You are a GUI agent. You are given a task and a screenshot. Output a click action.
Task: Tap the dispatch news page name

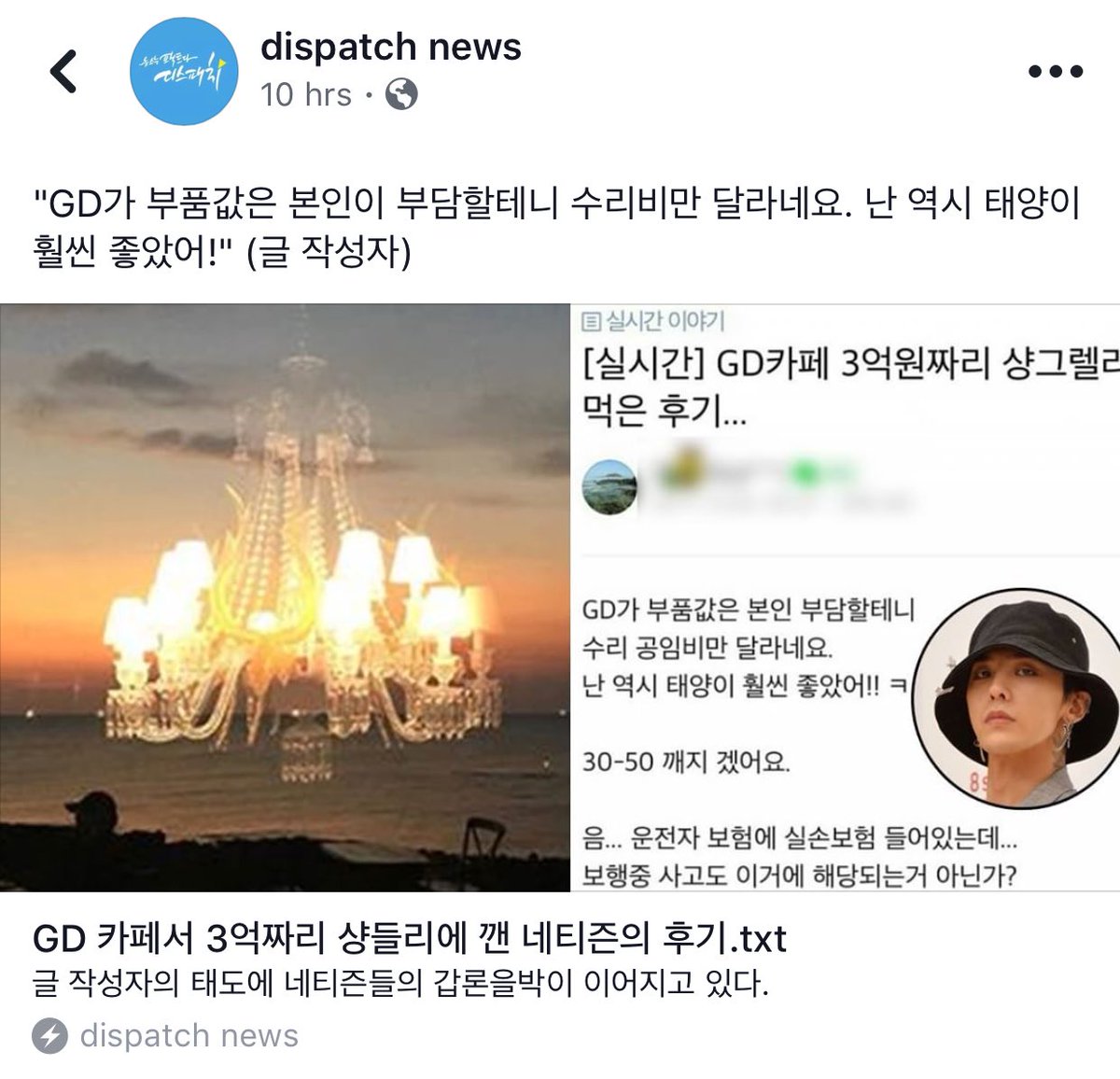tap(391, 46)
